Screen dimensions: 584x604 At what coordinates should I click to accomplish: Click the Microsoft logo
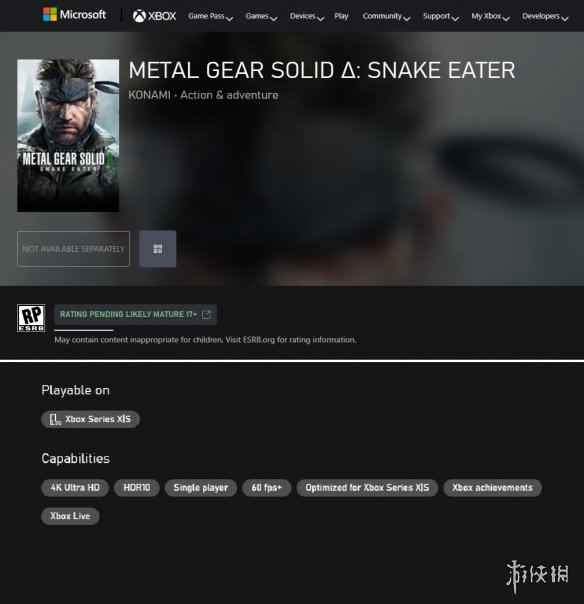coord(74,15)
